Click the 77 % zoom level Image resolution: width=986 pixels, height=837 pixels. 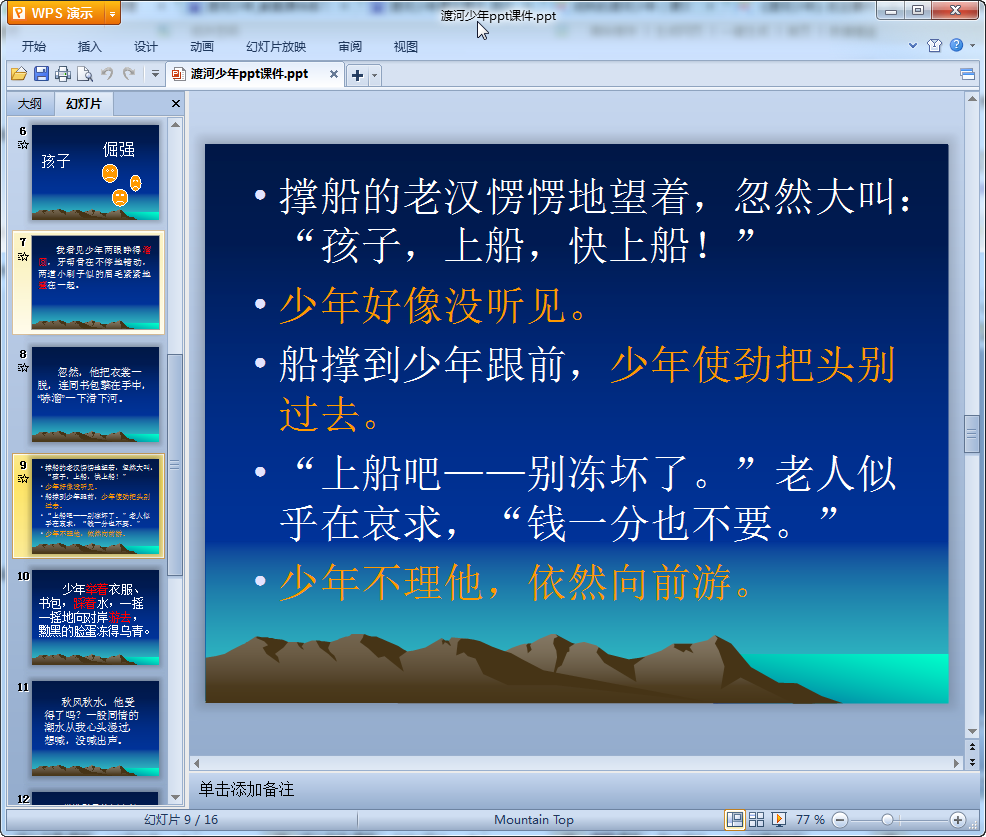coord(810,819)
